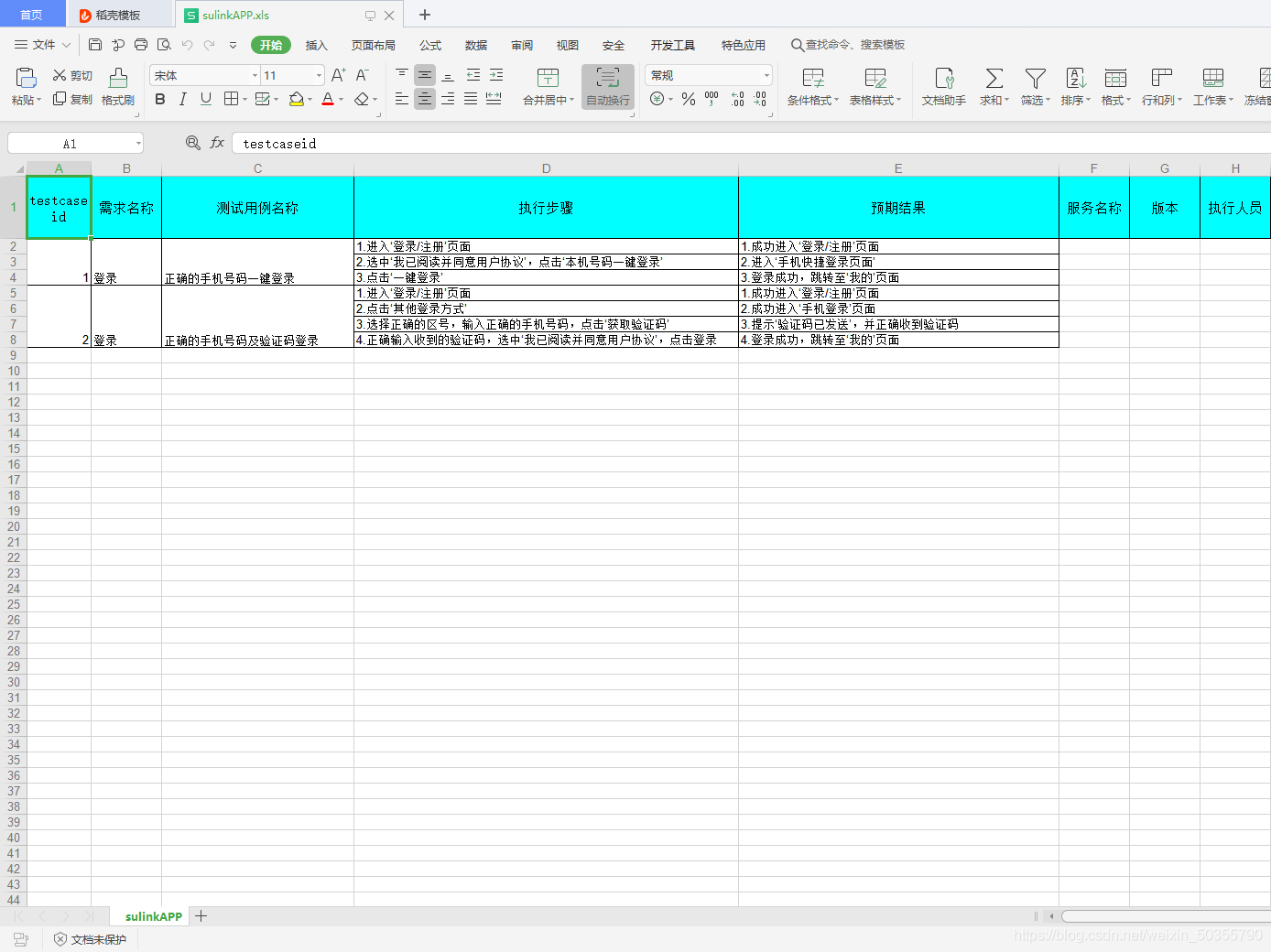Click the sulinkAPP sheet tab
1271x952 pixels.
(x=152, y=916)
